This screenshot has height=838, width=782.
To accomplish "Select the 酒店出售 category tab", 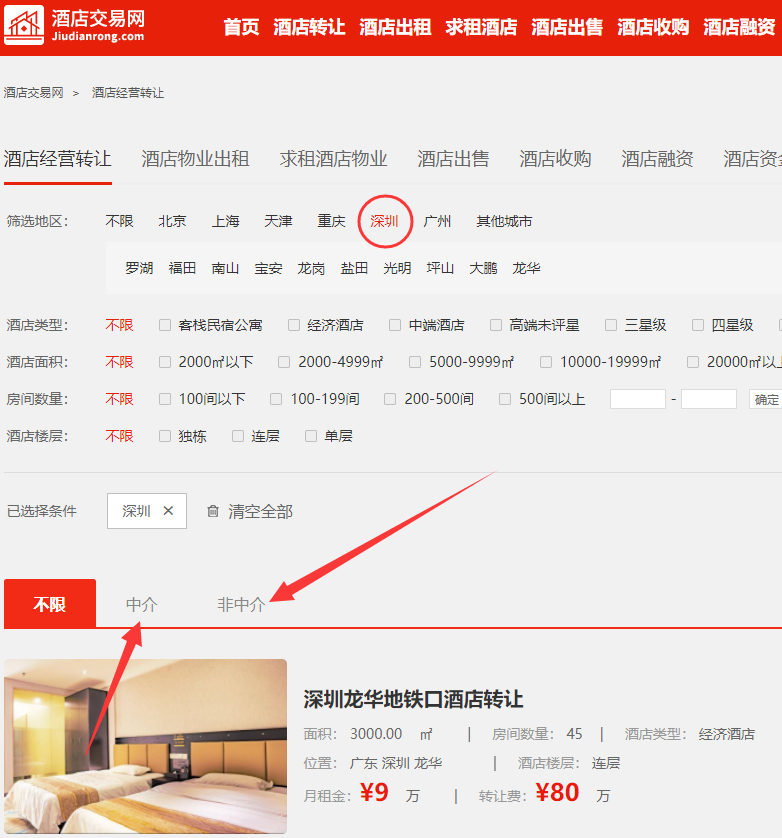I will coord(453,159).
